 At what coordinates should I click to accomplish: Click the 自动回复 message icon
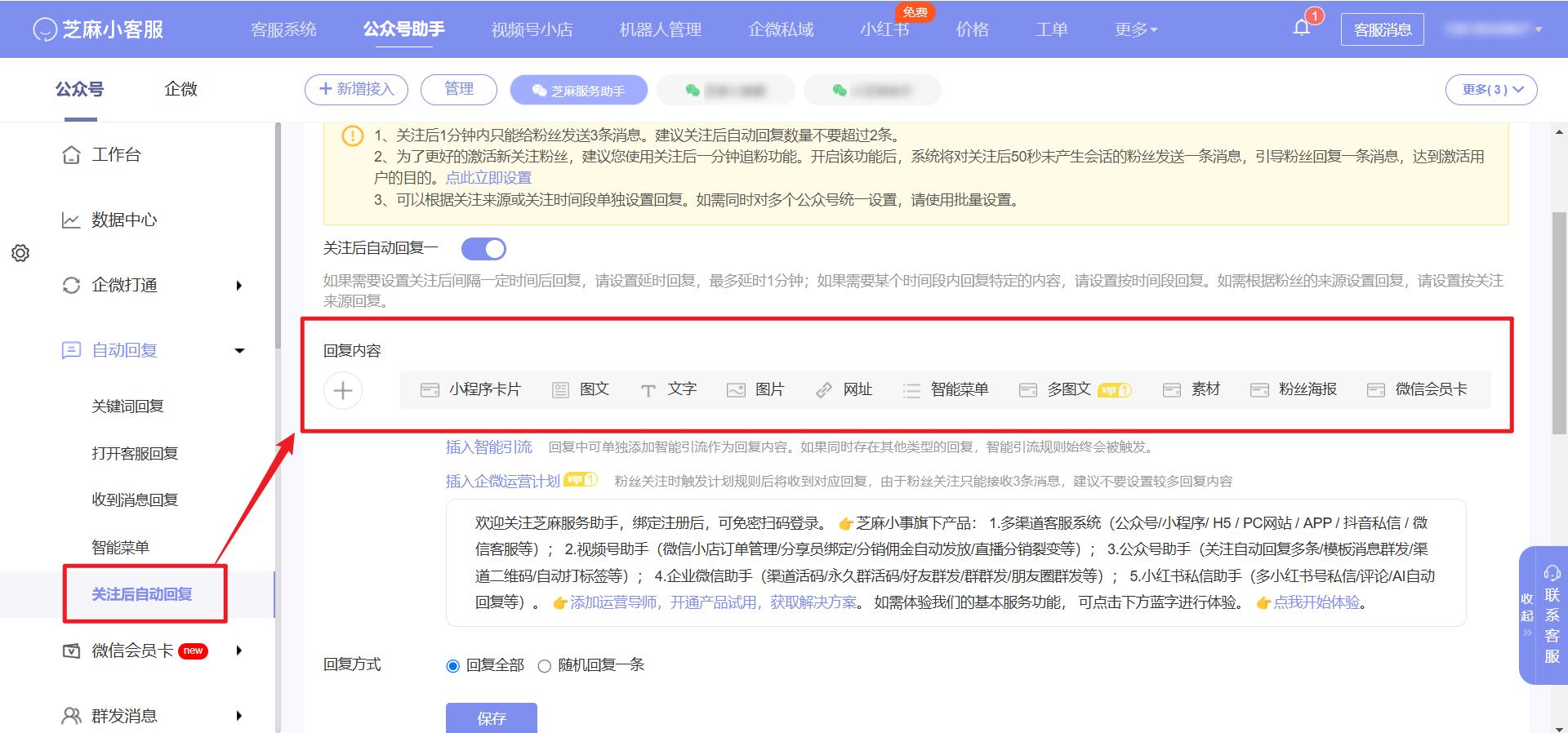pyautogui.click(x=71, y=350)
